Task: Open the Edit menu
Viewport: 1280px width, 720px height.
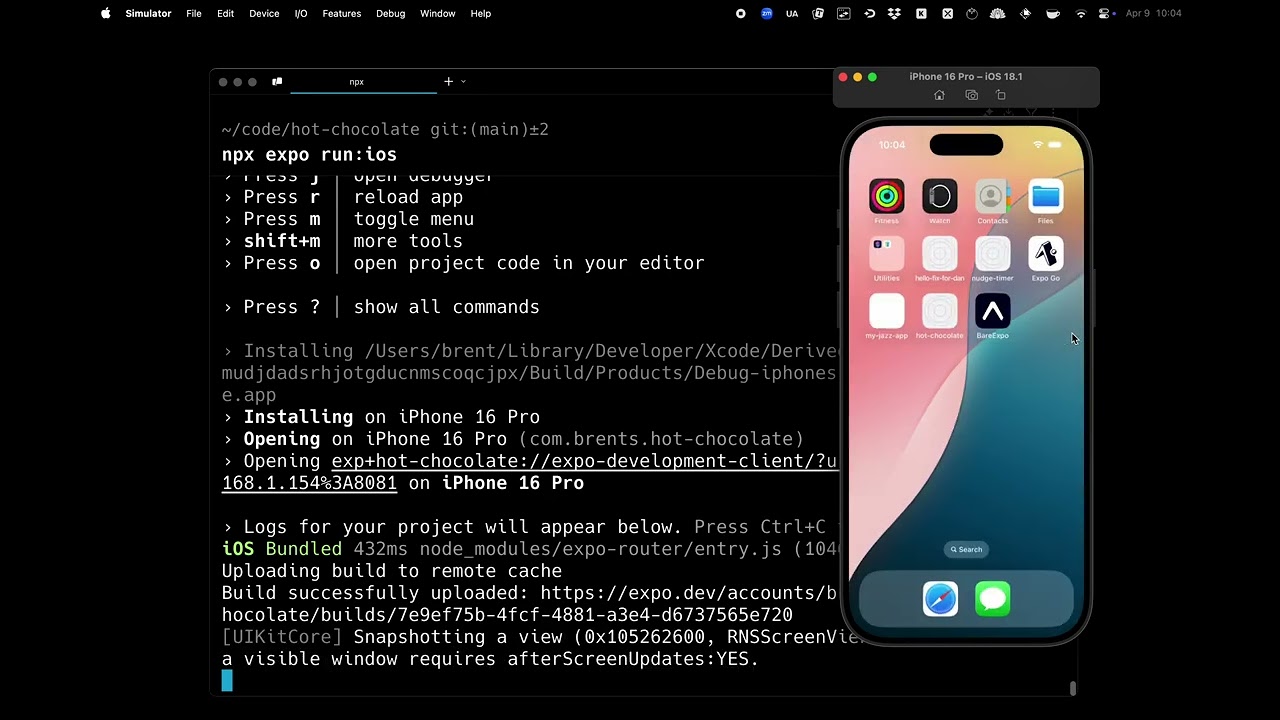Action: click(225, 13)
